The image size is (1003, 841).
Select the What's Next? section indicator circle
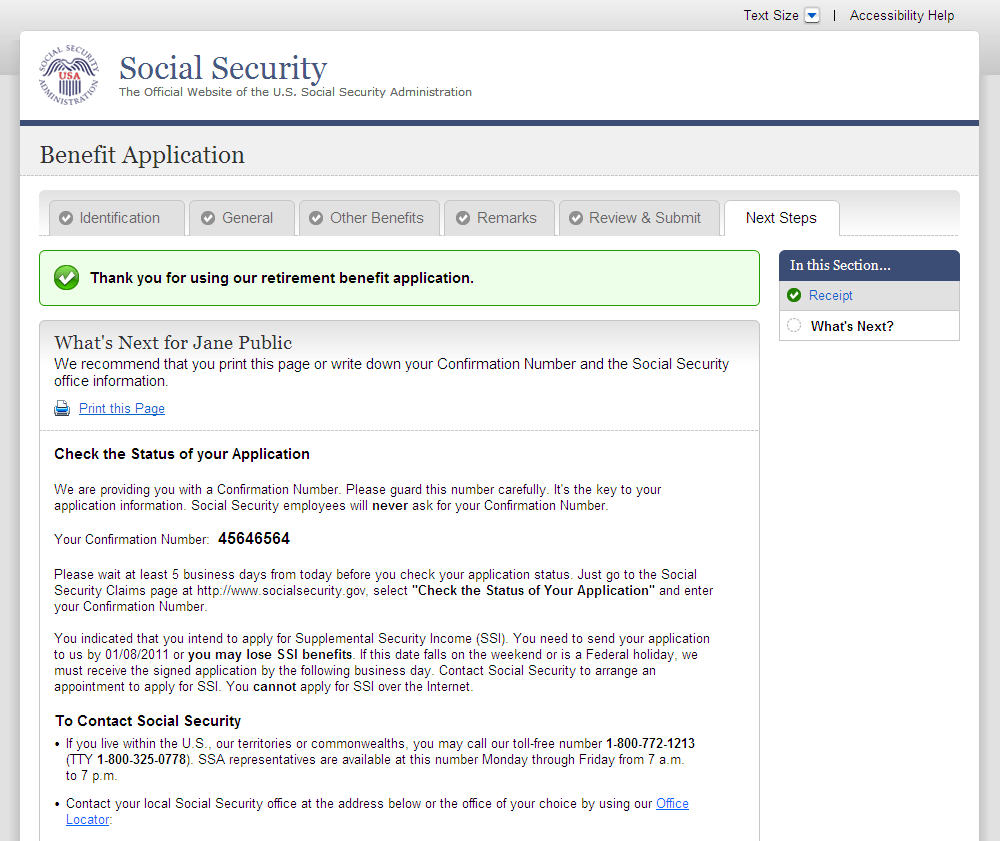(x=794, y=326)
